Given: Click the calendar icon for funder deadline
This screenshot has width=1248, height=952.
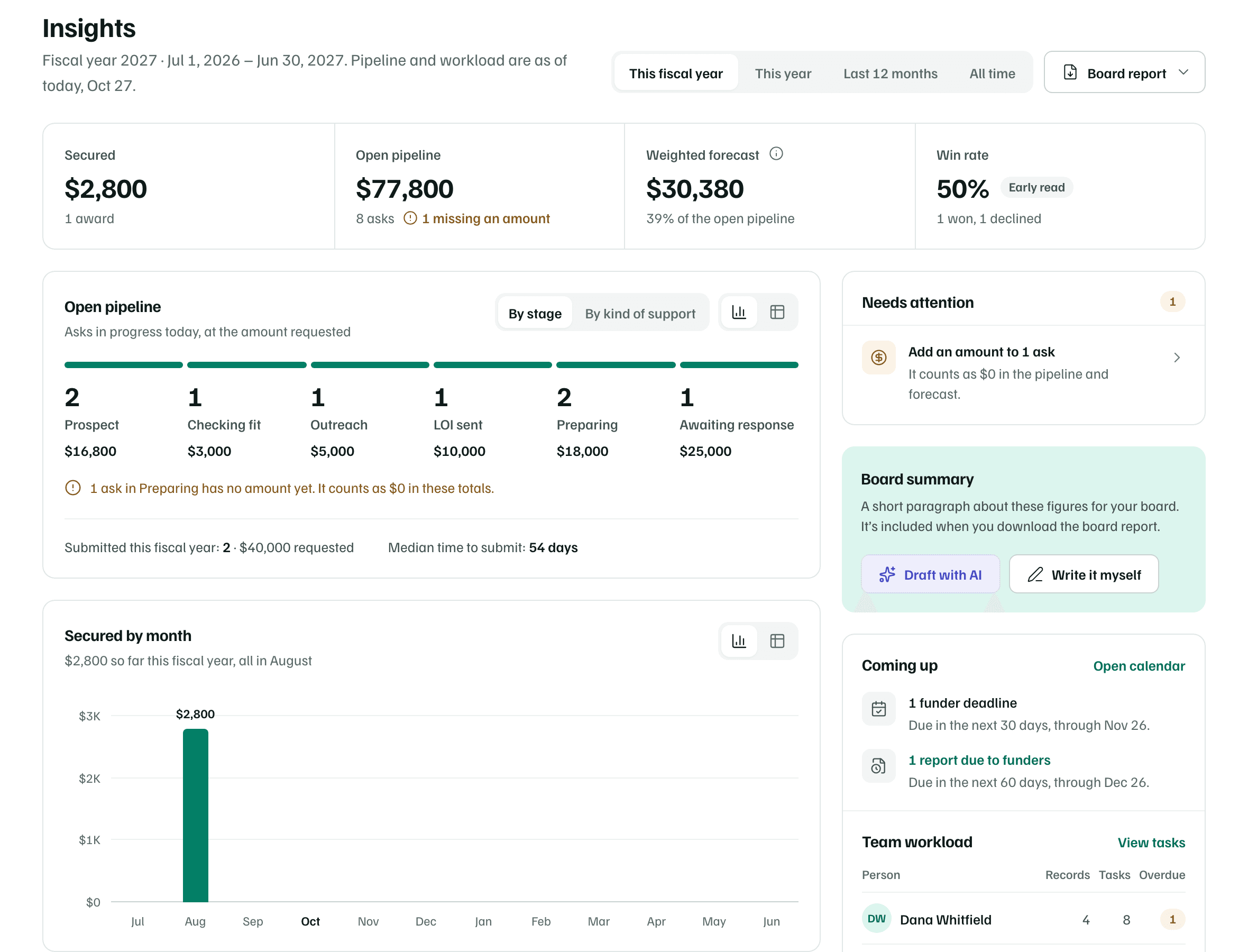Looking at the screenshot, I should coord(879,709).
